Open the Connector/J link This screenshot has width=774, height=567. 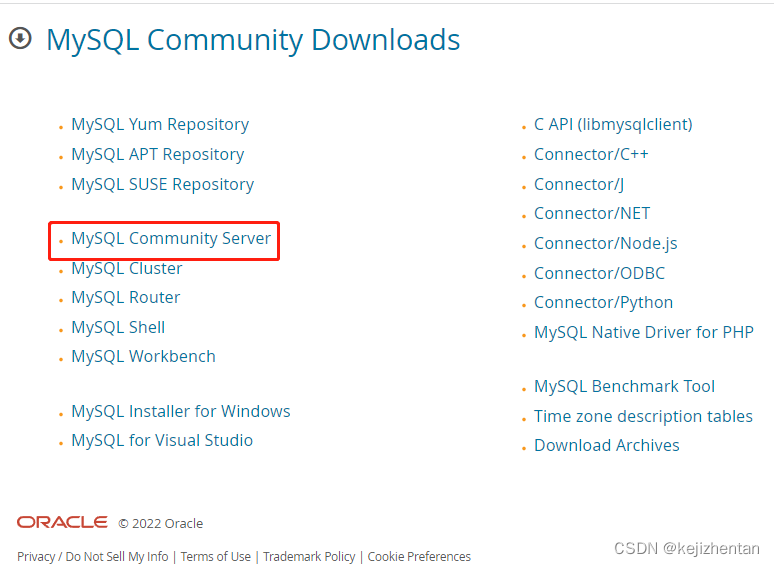pos(579,184)
